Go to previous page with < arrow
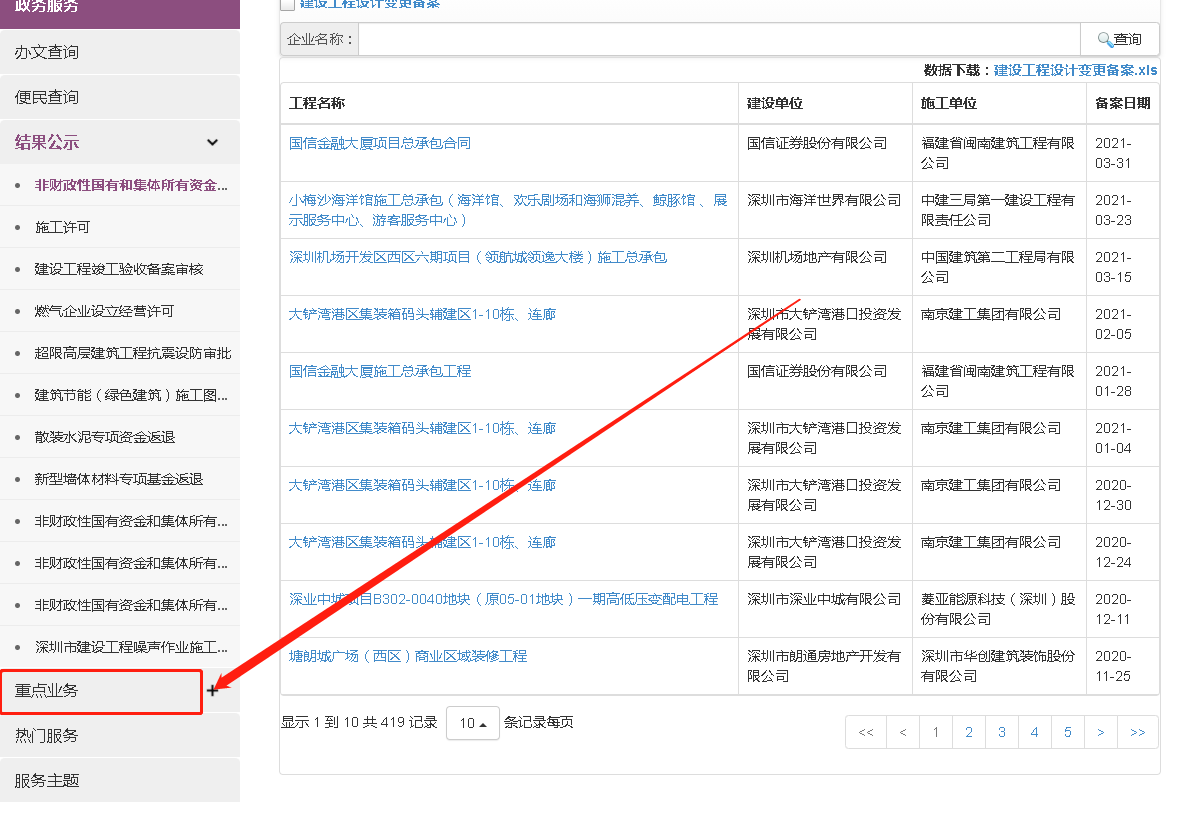 (902, 731)
